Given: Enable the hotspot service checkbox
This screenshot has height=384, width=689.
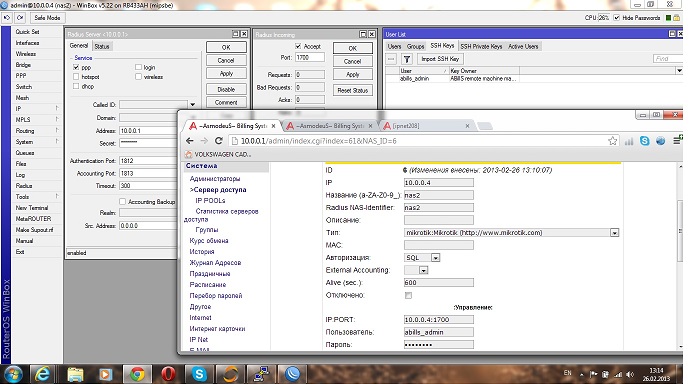Looking at the screenshot, I should (76, 76).
